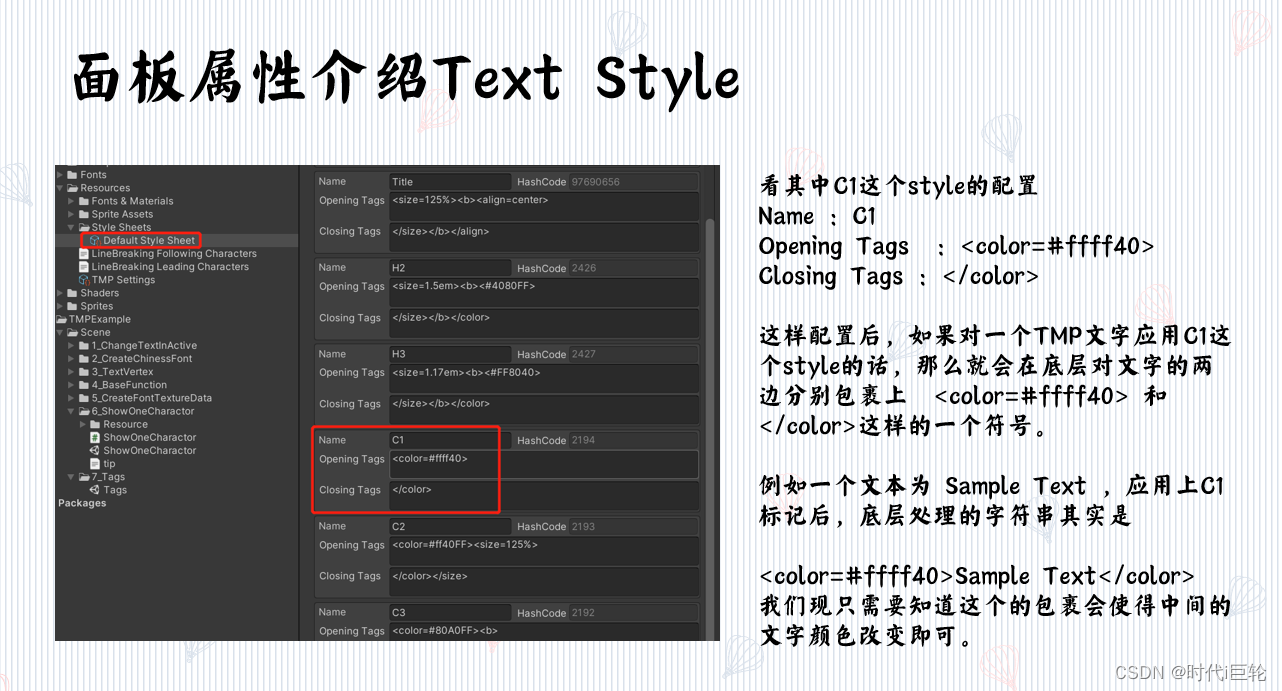Select the 3_TextVertex folder label
This screenshot has height=691, width=1282.
[123, 372]
